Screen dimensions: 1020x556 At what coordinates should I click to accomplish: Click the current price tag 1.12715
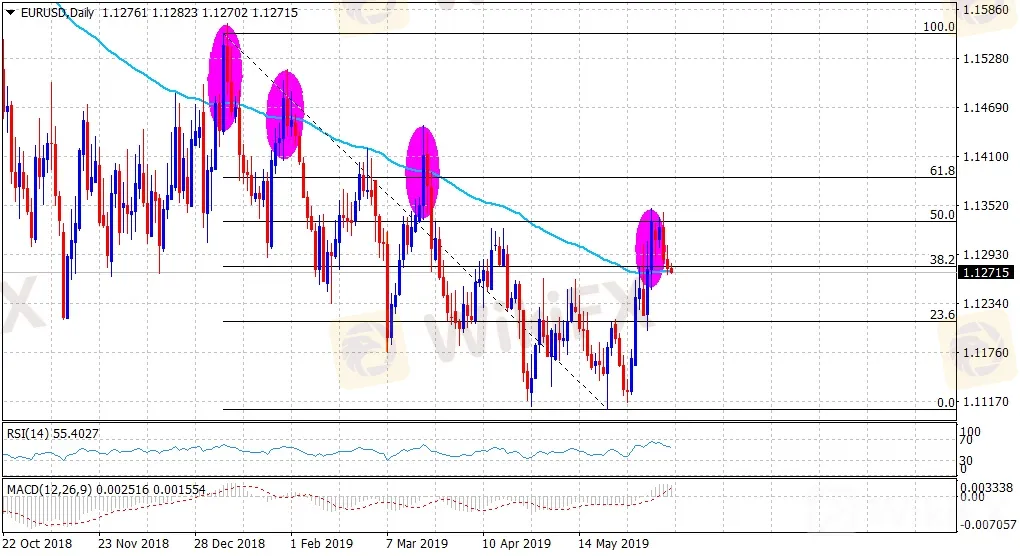point(985,272)
